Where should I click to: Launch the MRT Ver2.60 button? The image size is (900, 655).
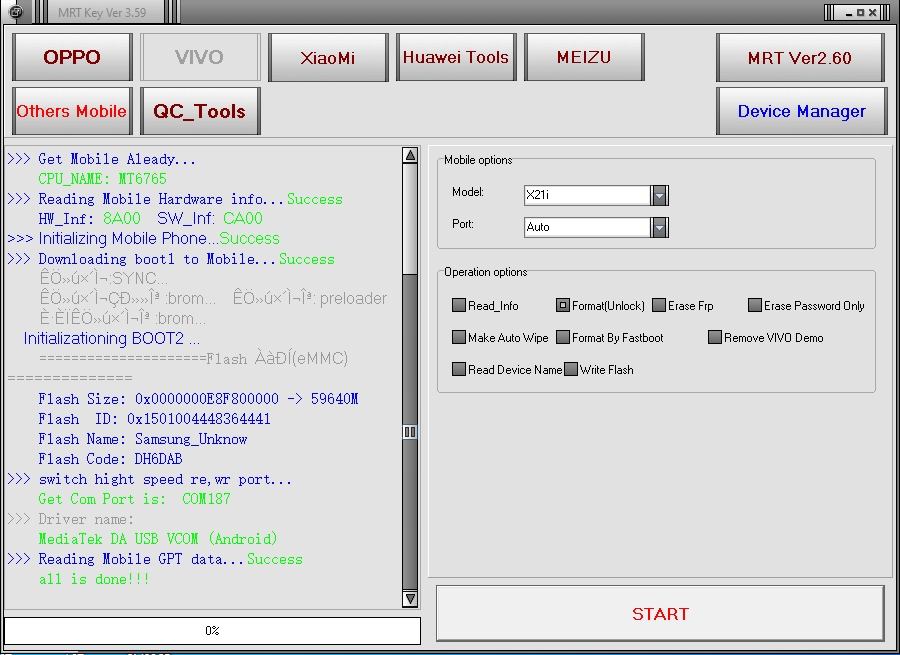coord(800,57)
